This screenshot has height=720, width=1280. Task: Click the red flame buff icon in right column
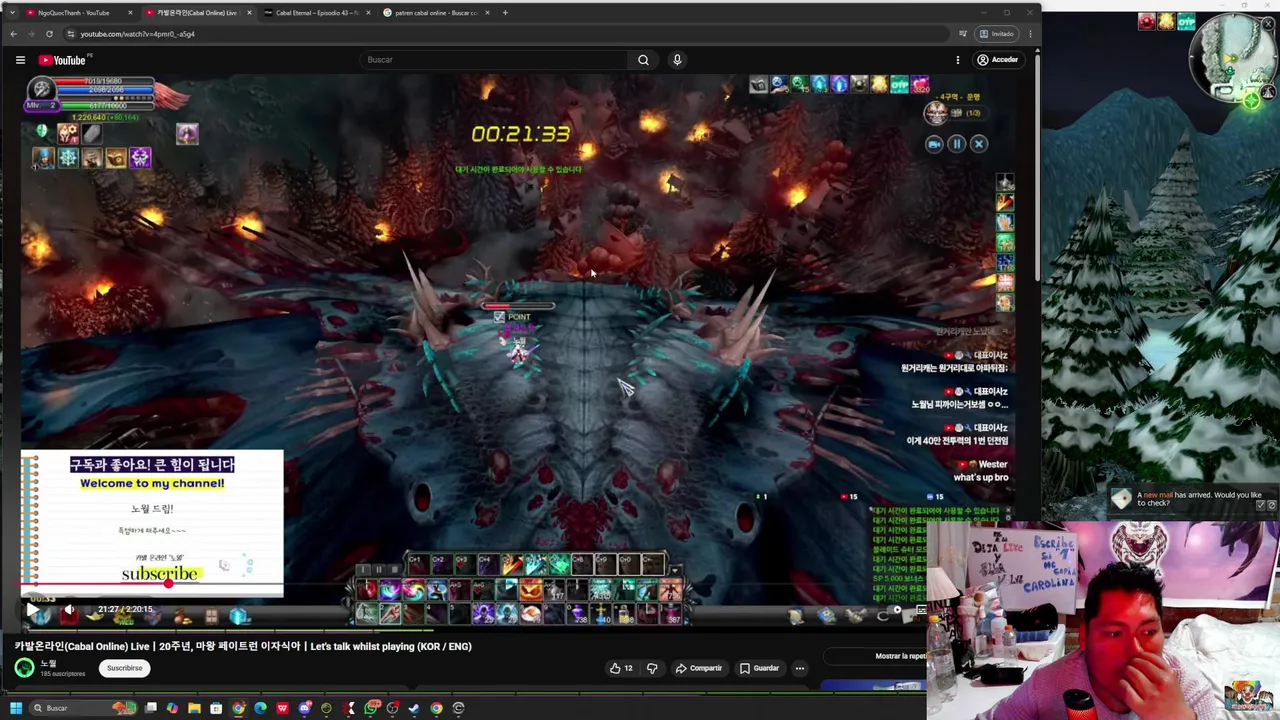coord(1005,203)
